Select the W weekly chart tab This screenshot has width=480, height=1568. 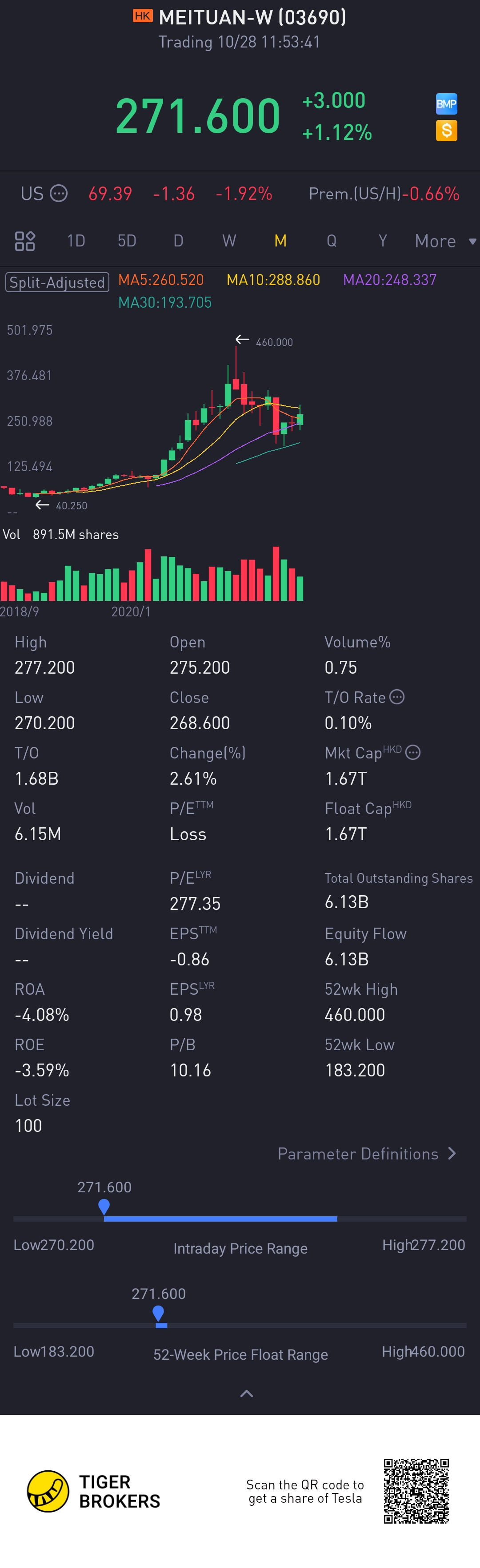pyautogui.click(x=229, y=241)
